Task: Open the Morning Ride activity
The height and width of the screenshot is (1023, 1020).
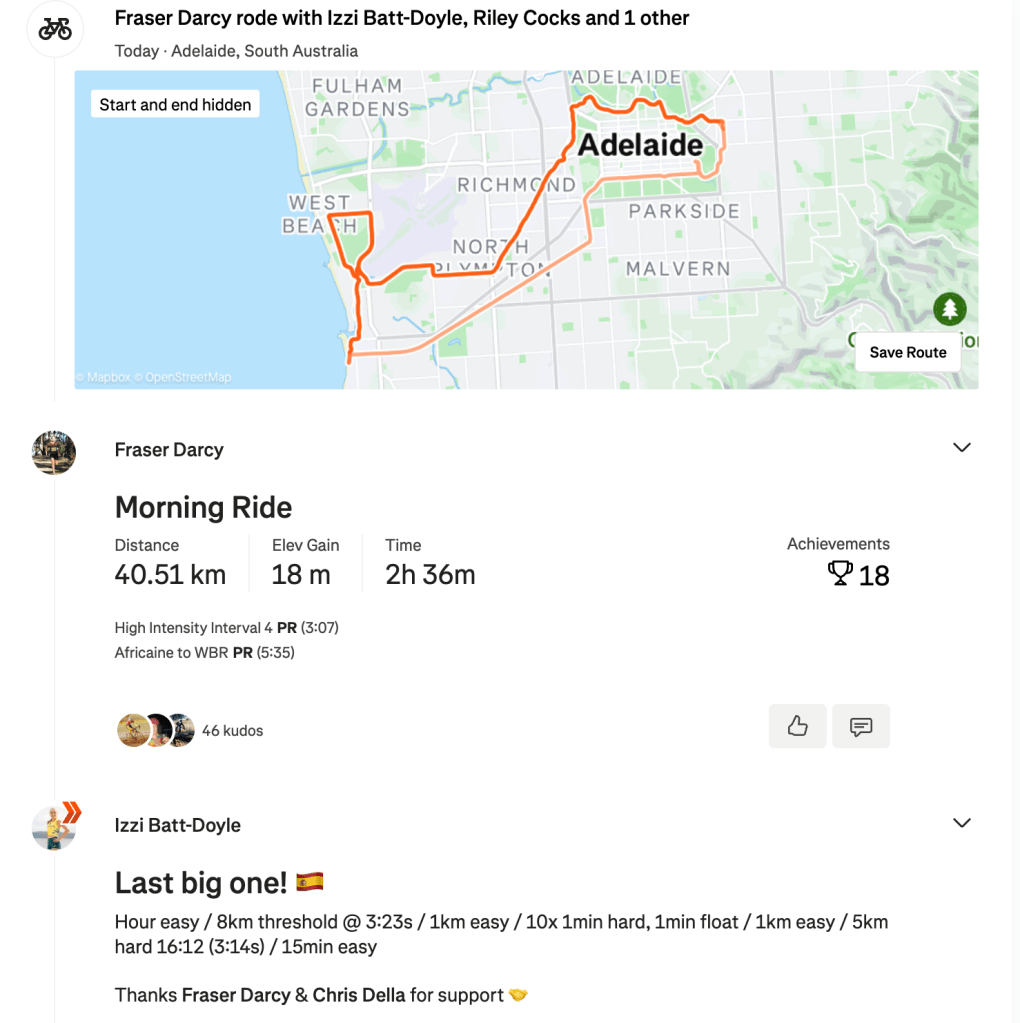Action: (x=203, y=507)
